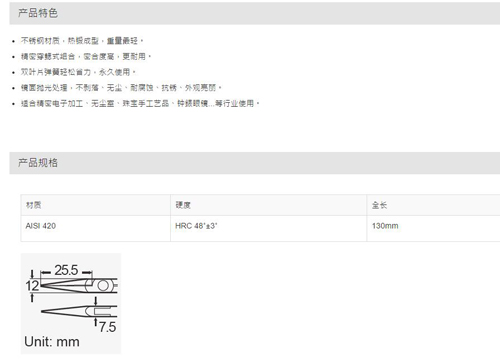Click the 25.5 dimension label in diagram
500x362 pixels.
click(66, 270)
